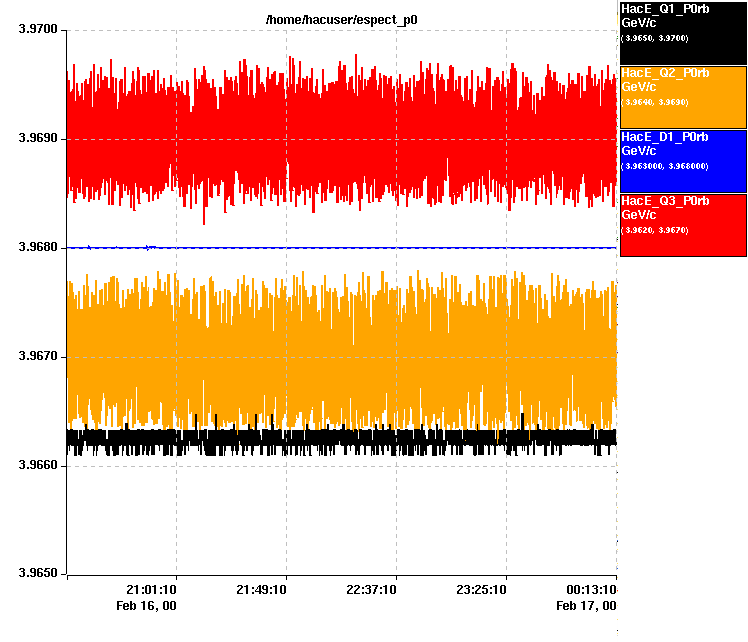Click the chart title /home/hacuser/espect_p0

341,19
